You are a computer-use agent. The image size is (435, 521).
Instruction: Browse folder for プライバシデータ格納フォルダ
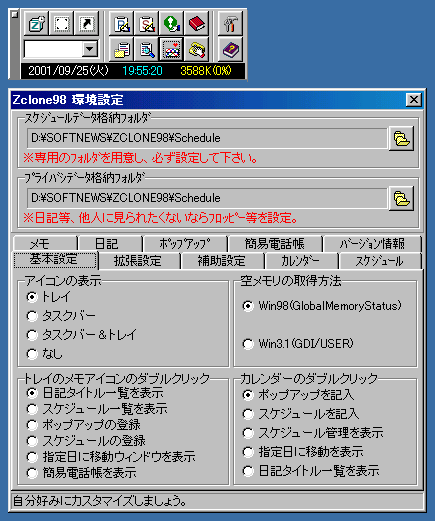pyautogui.click(x=401, y=198)
